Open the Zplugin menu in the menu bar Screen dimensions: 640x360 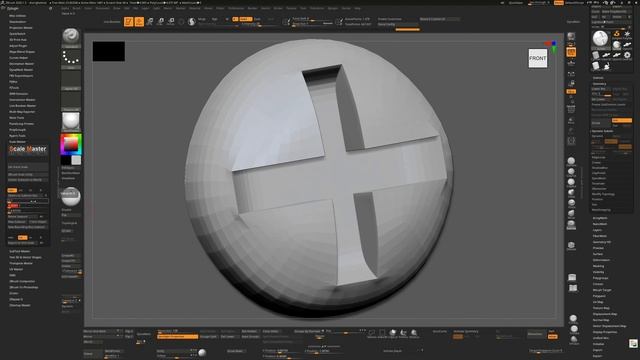point(333,8)
